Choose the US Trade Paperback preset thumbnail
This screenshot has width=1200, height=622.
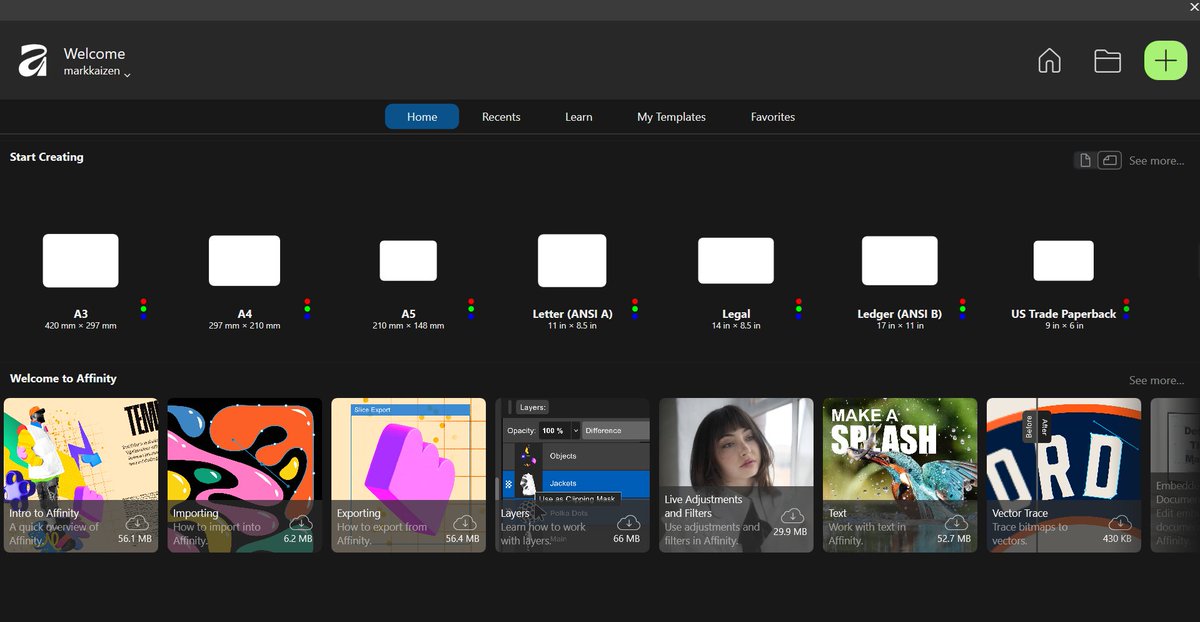[x=1063, y=260]
